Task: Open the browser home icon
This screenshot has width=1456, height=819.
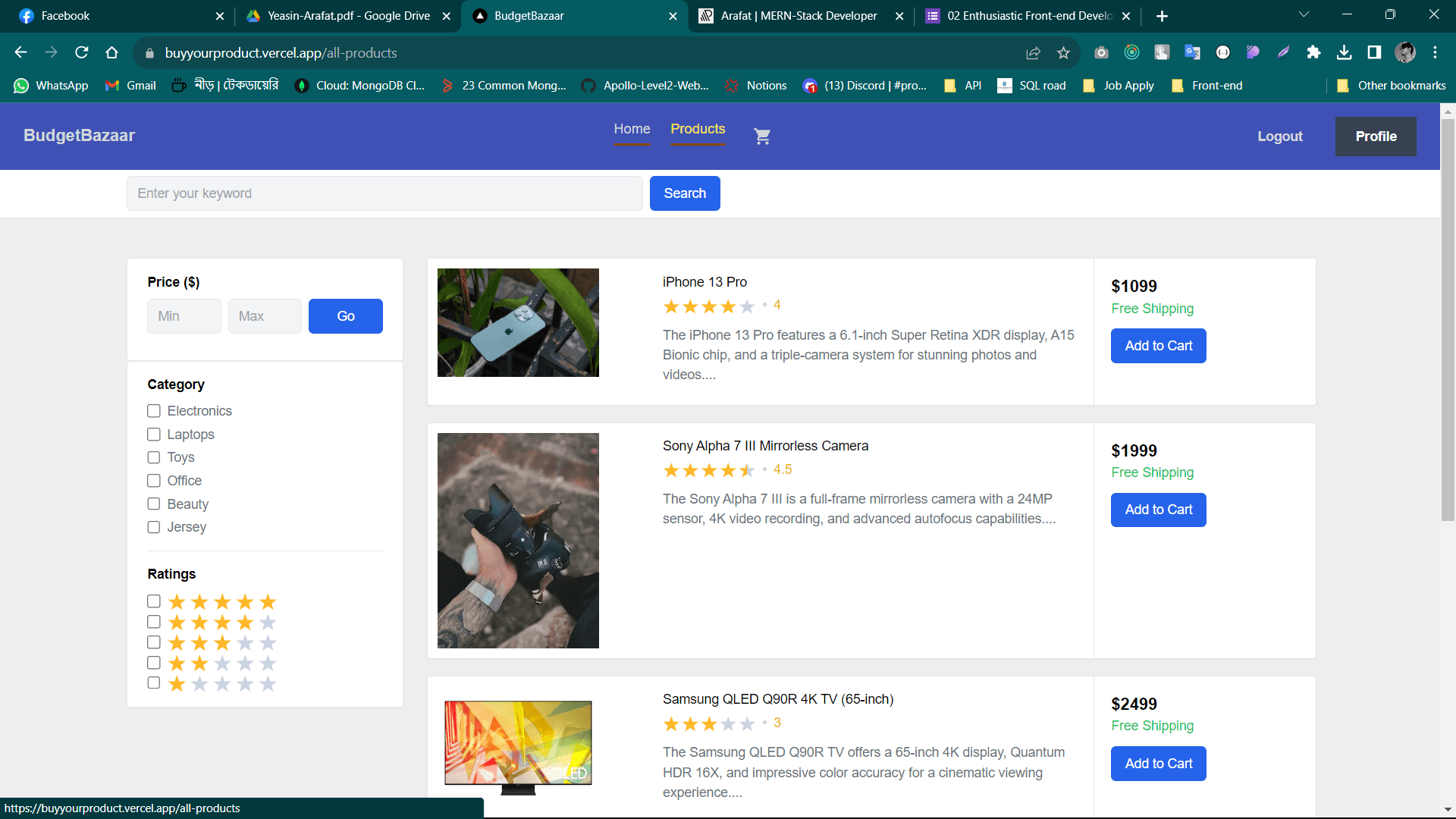Action: point(112,52)
